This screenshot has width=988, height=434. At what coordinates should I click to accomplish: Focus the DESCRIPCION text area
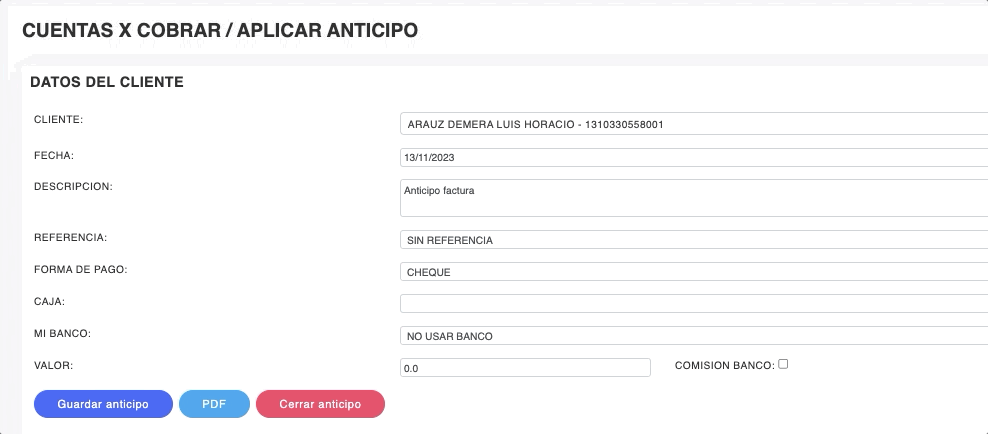[692, 197]
